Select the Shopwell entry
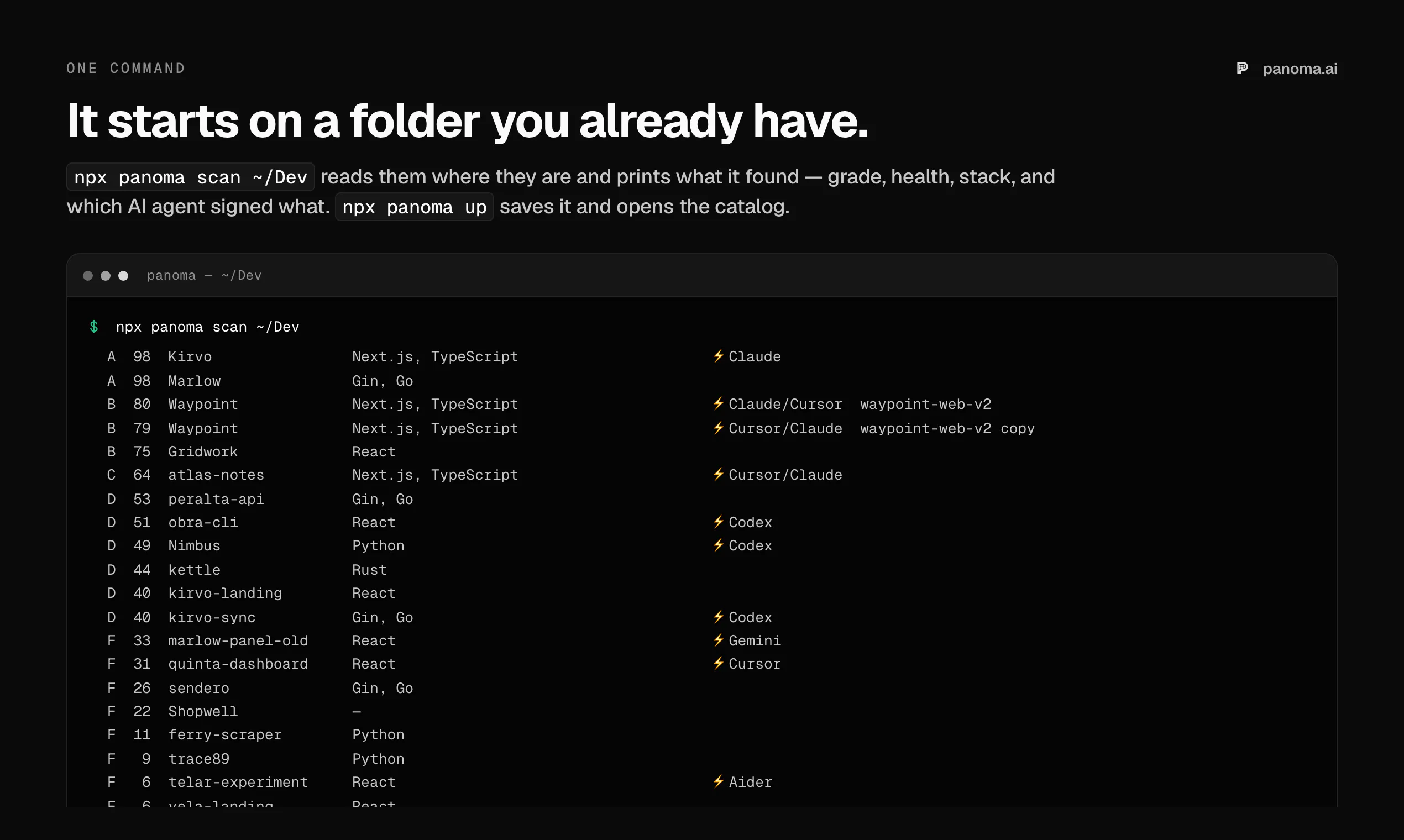 click(x=203, y=711)
